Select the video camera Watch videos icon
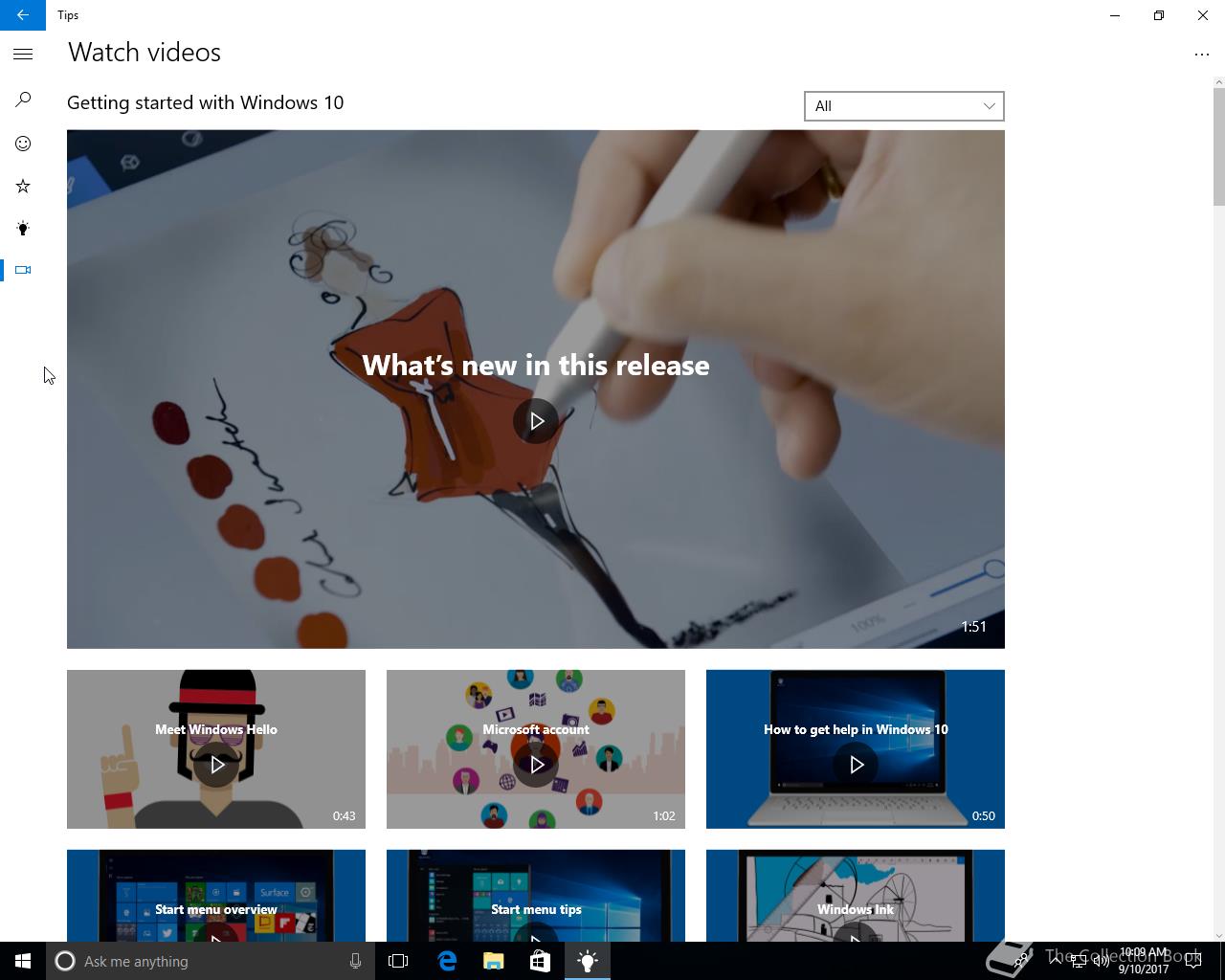The height and width of the screenshot is (980, 1225). point(23,270)
